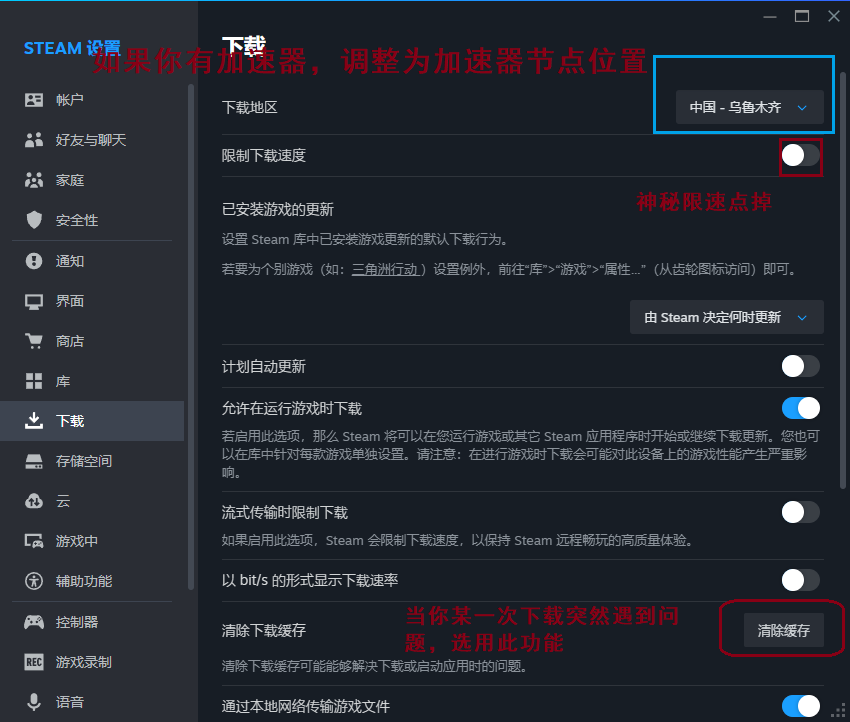Click the Downloads (下载) arrow icon
Viewport: 850px width, 722px height.
point(34,421)
